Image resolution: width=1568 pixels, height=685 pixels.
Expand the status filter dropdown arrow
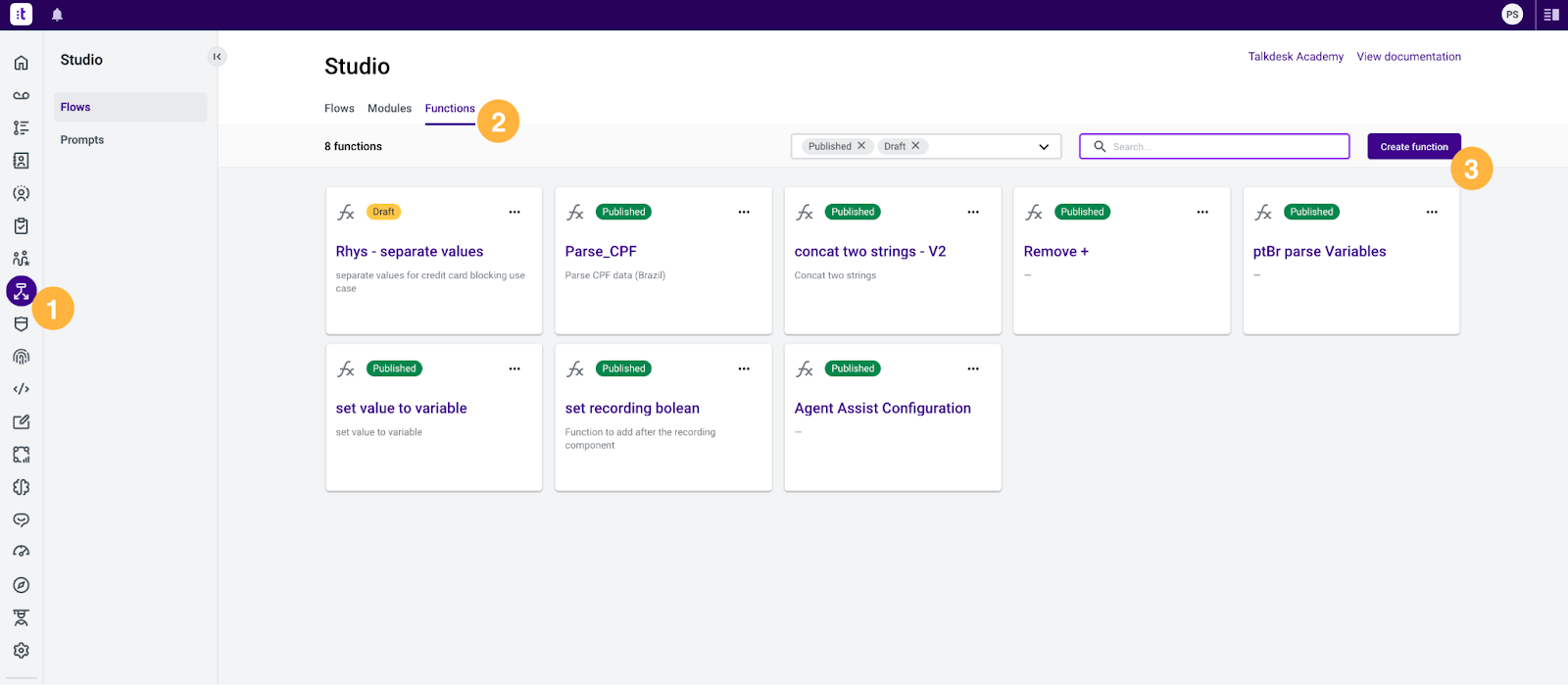[1044, 147]
